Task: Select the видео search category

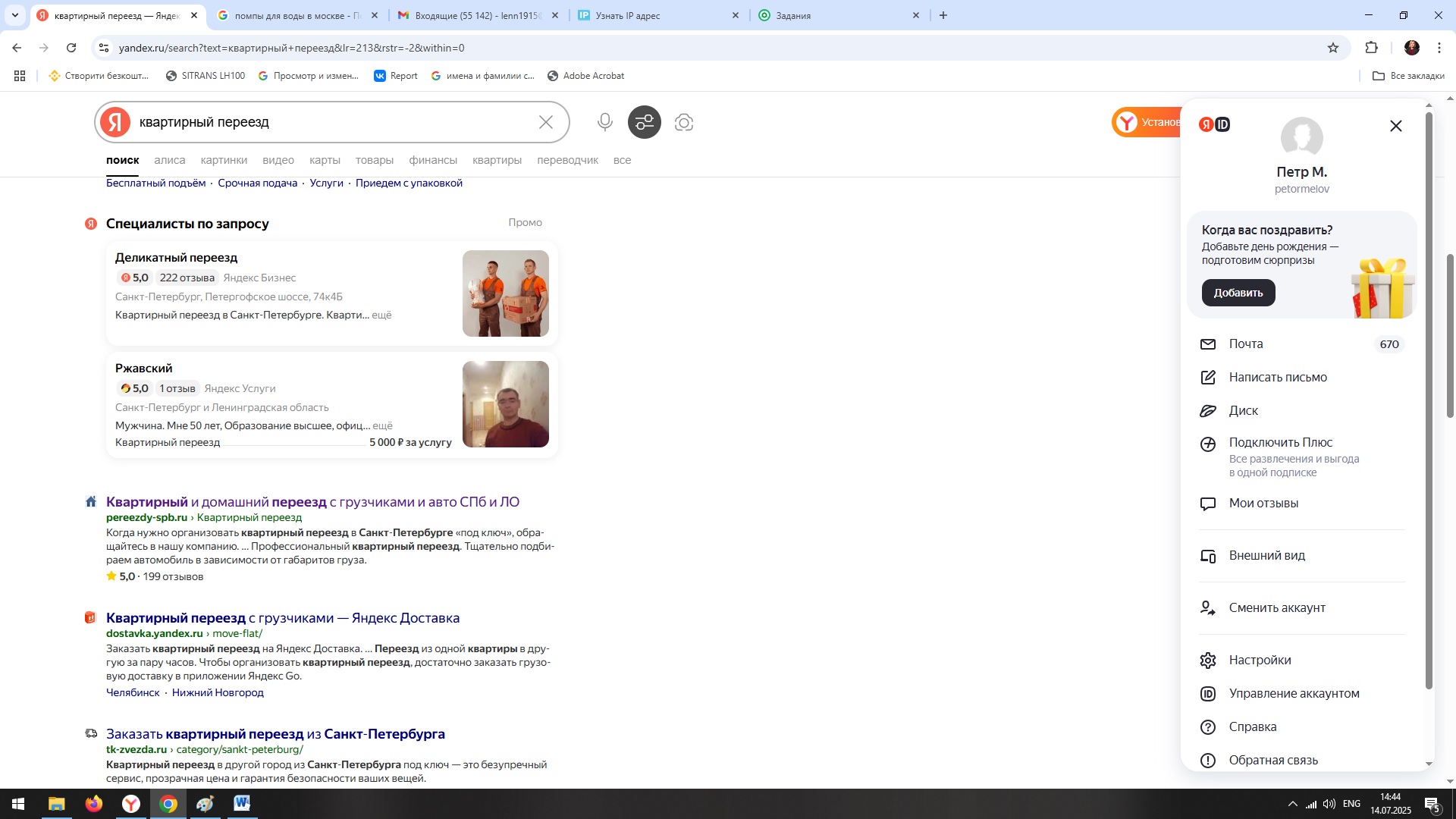Action: point(278,160)
